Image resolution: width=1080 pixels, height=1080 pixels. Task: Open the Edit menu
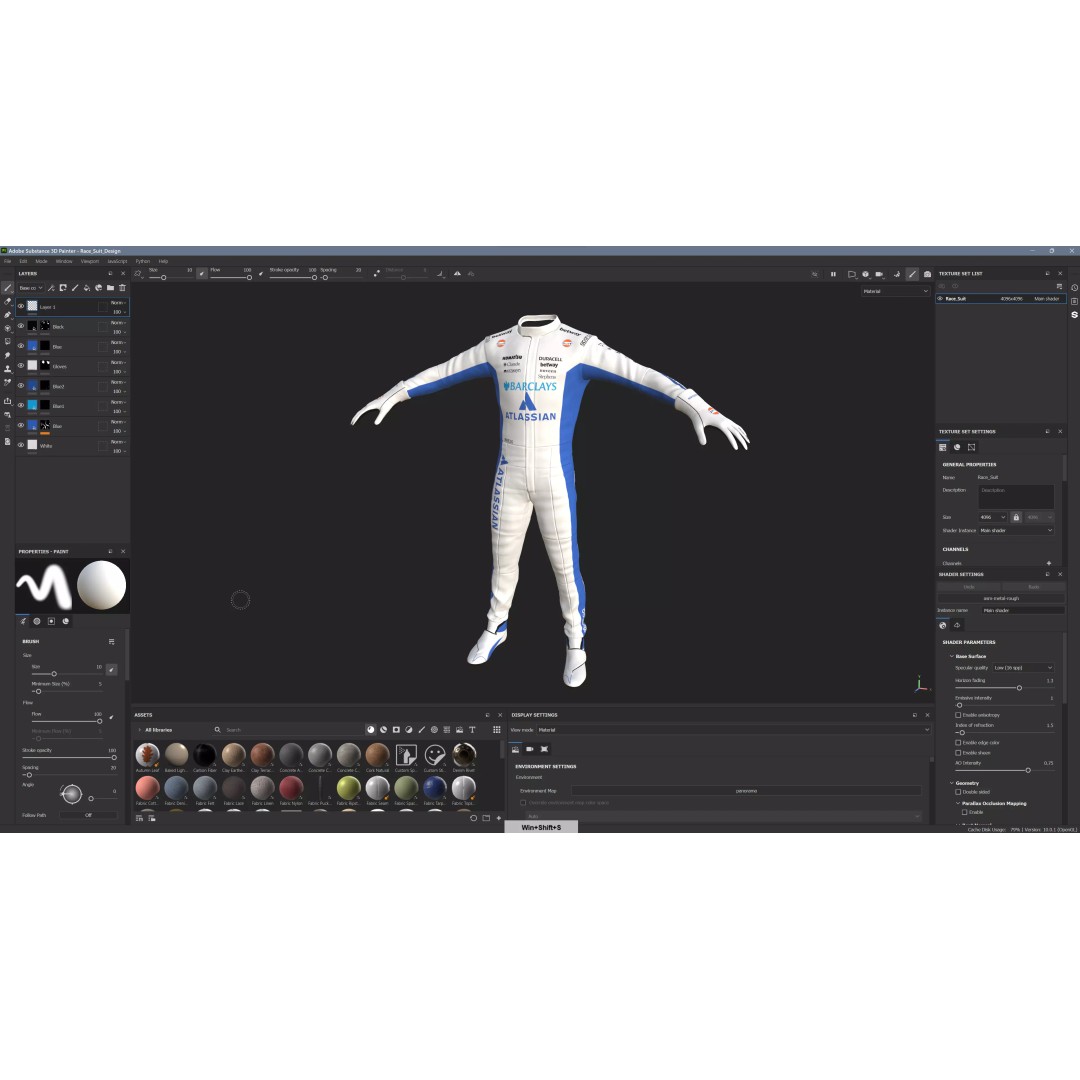click(23, 262)
